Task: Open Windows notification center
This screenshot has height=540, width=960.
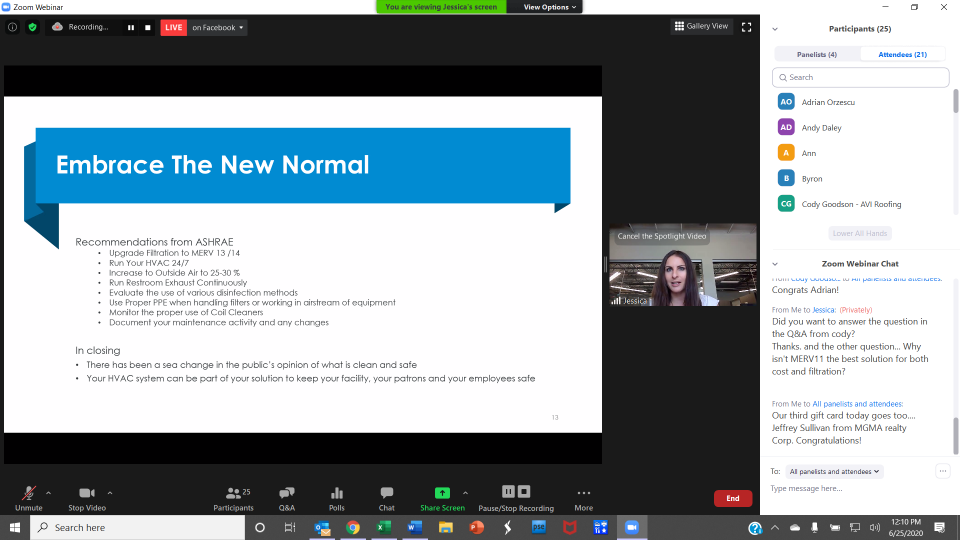Action: (x=940, y=527)
